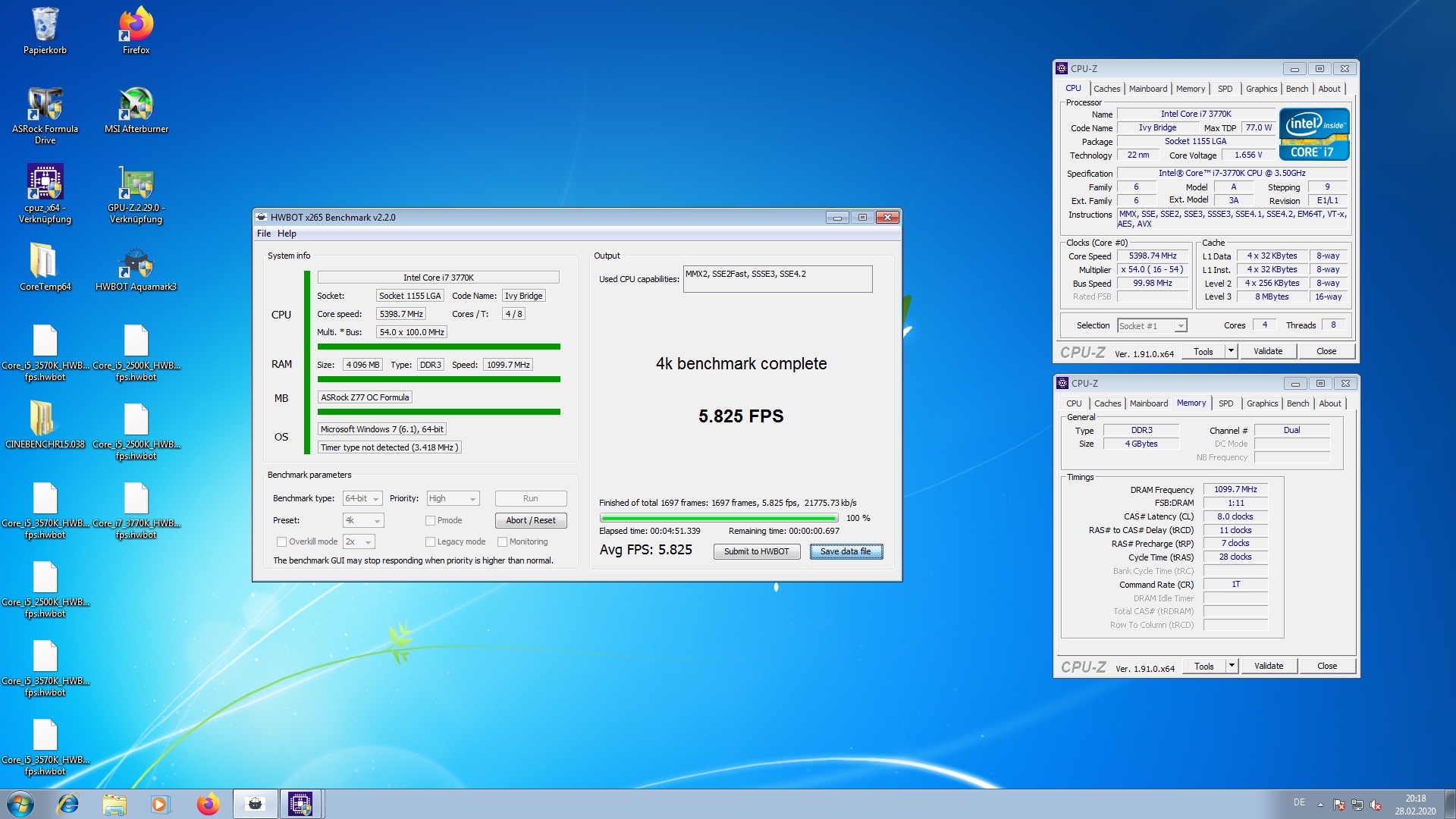Click the Abort / Reset button
The width and height of the screenshot is (1456, 819).
(x=531, y=521)
